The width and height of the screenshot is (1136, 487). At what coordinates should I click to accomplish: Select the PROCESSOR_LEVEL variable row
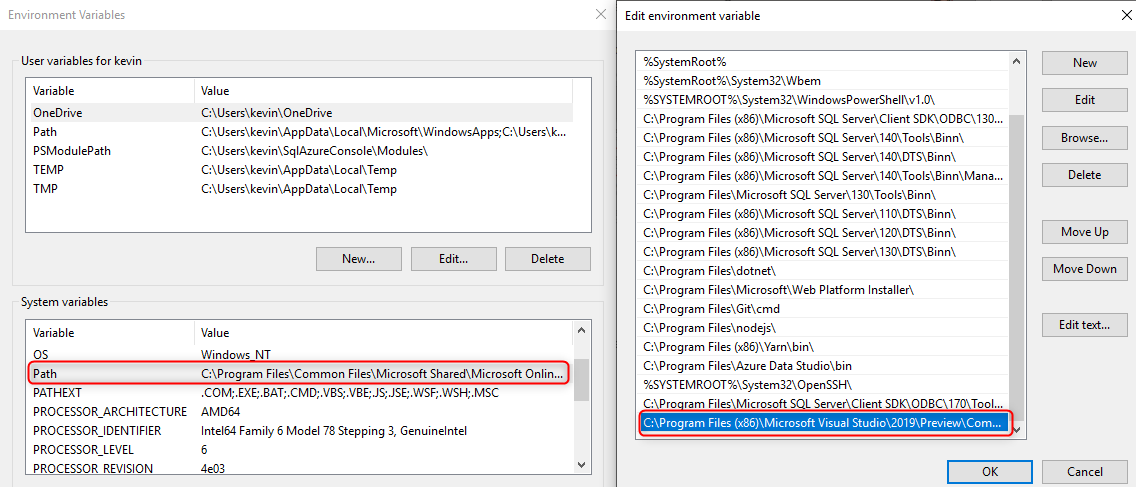[299, 449]
